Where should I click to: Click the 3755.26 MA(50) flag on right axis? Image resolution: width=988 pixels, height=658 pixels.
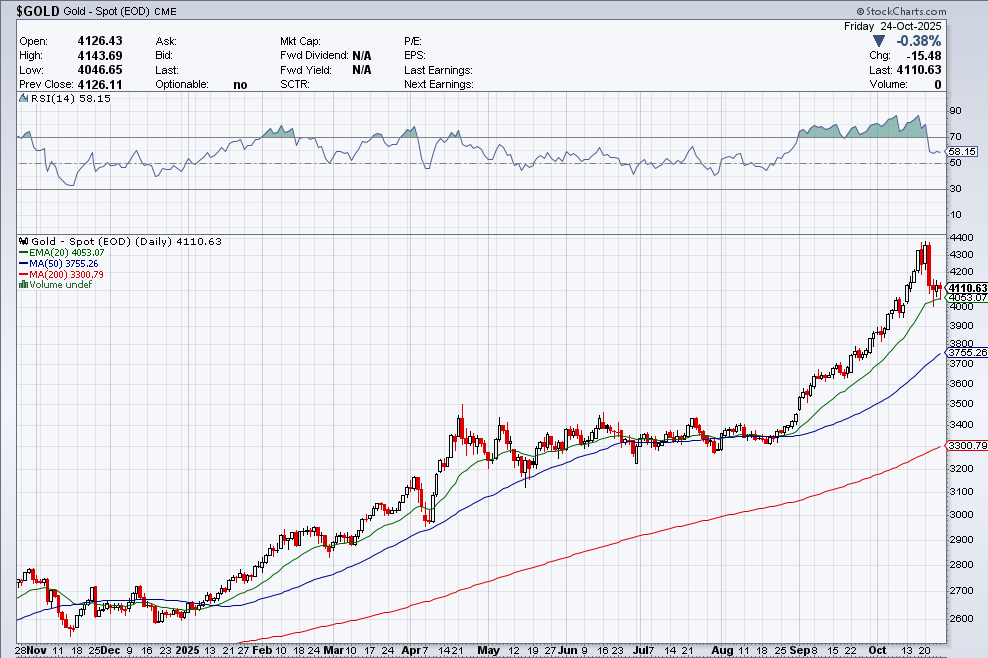967,352
